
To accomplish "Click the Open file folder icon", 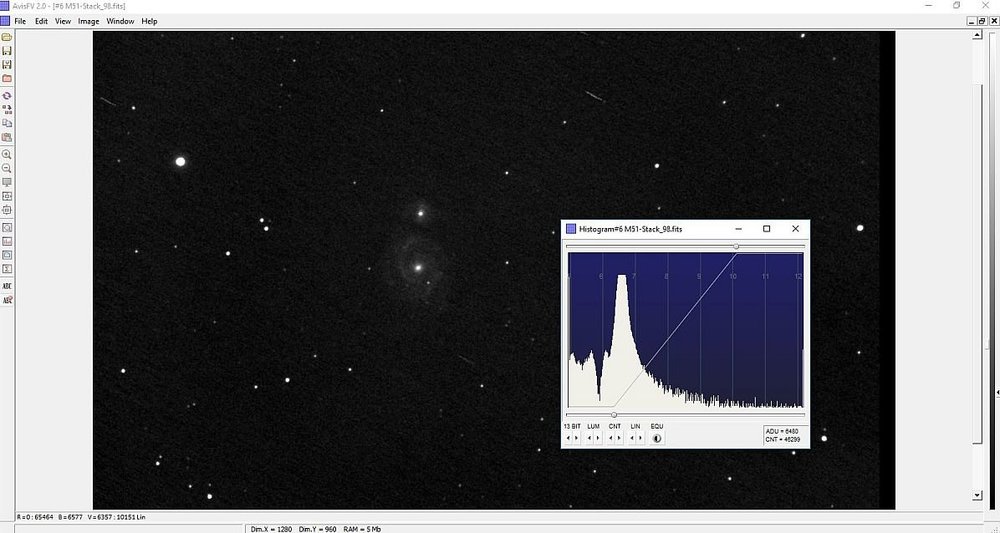I will tap(7, 37).
